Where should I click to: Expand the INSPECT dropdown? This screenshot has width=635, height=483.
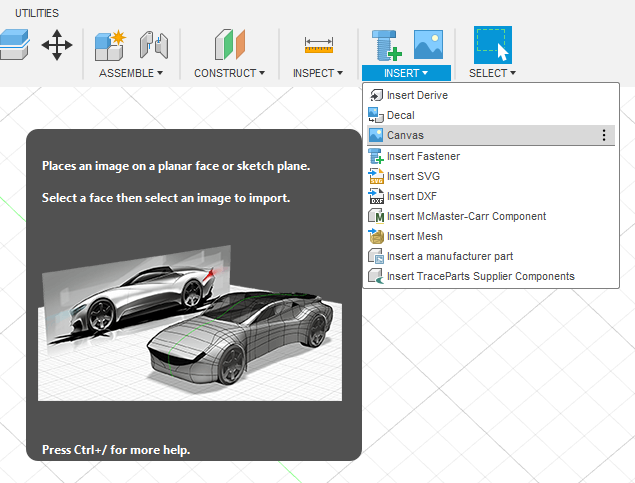(318, 73)
